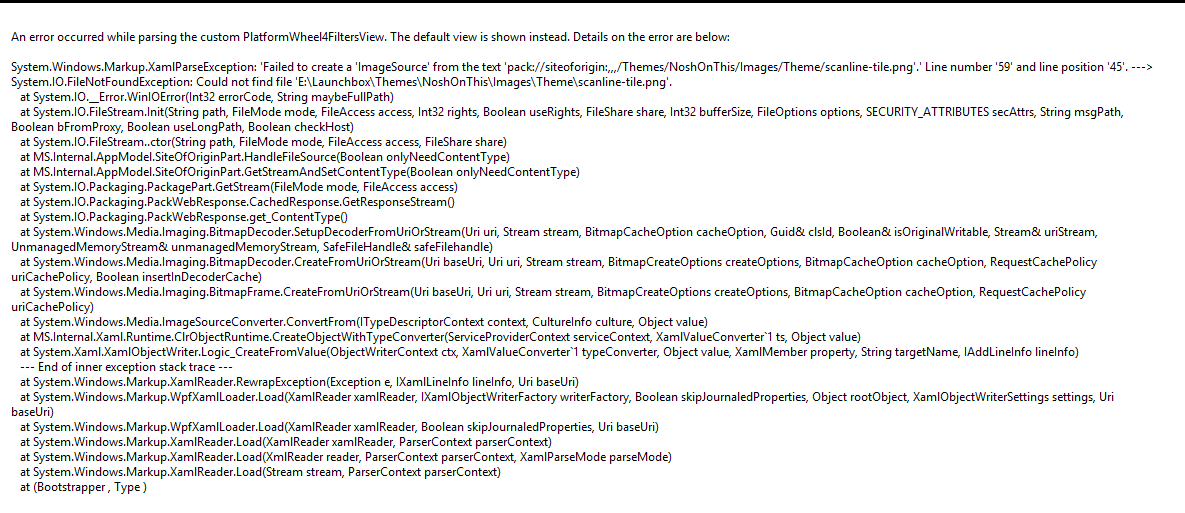Click the '(Bootstrapper , Type )' final line
The image size is (1185, 513).
83,487
